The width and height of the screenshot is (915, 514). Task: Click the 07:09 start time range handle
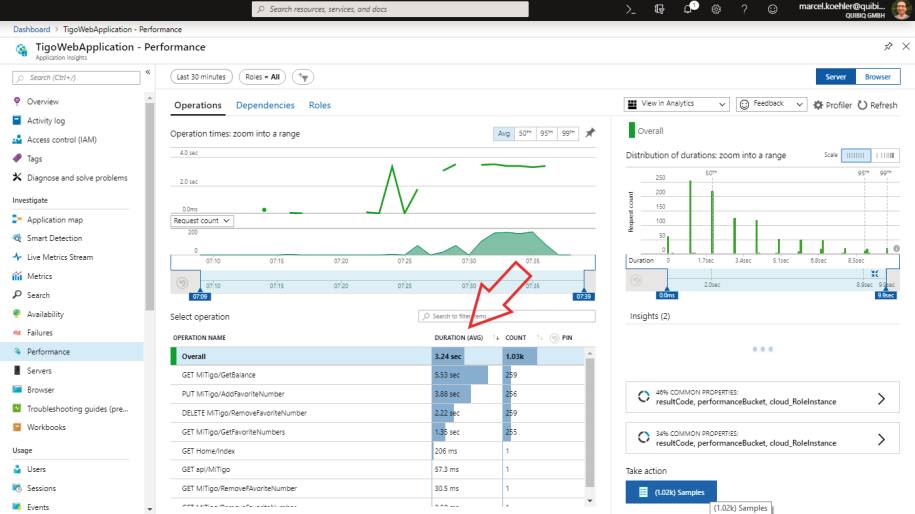(x=200, y=296)
